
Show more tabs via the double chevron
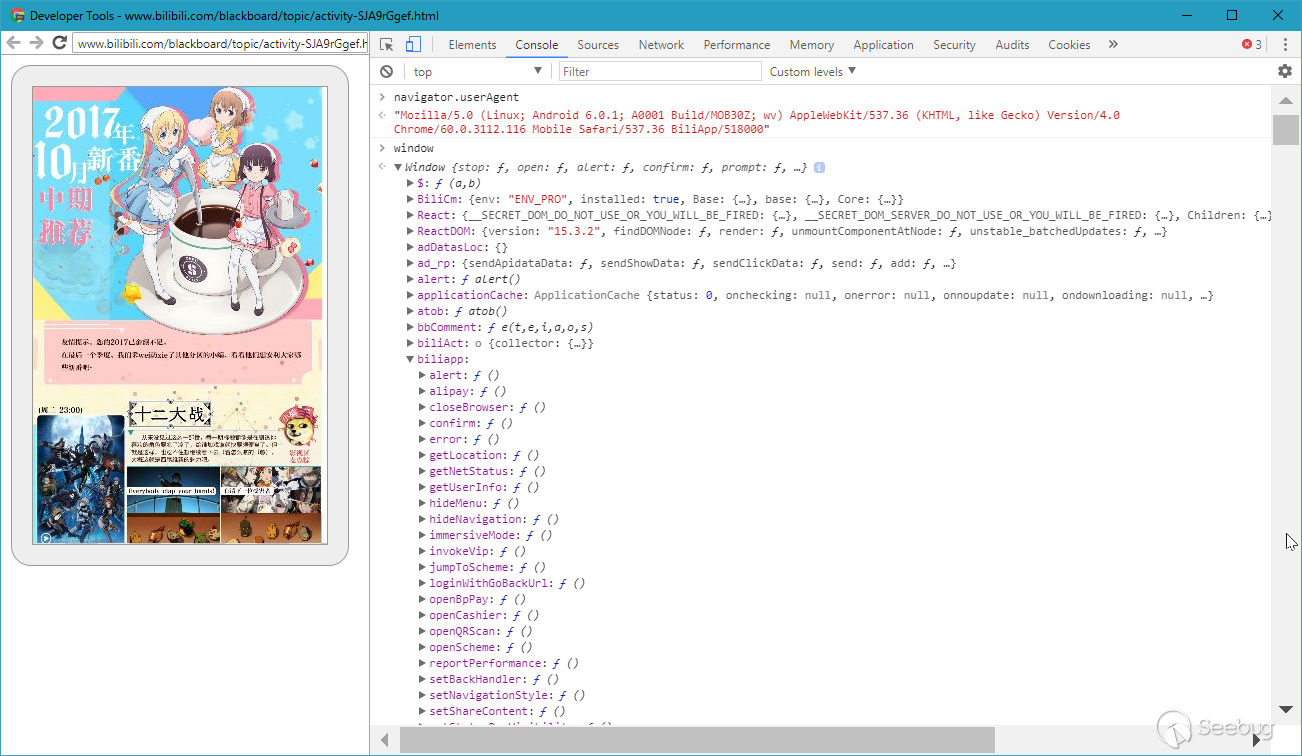coord(1113,45)
